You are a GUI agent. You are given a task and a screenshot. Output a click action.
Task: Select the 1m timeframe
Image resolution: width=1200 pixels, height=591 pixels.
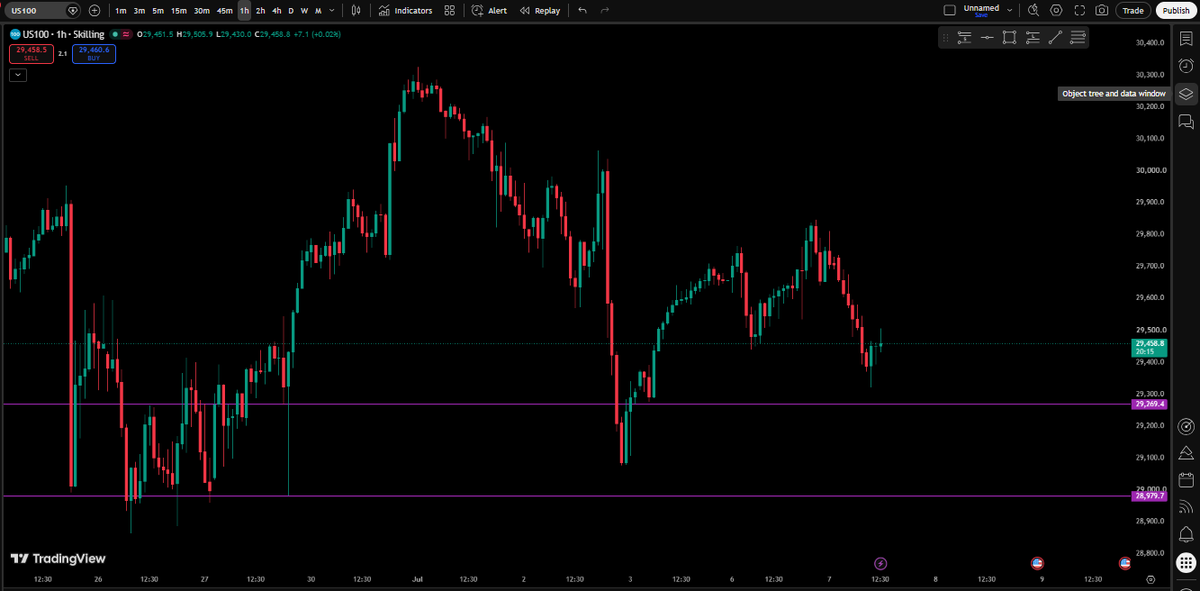(x=120, y=10)
